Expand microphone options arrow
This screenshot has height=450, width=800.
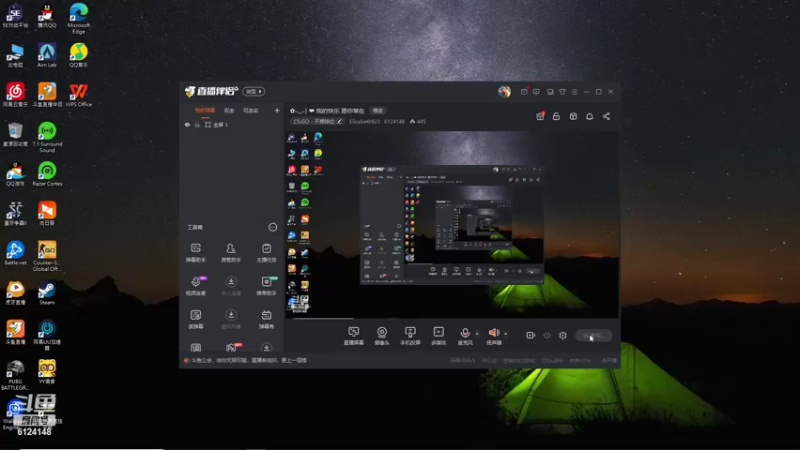pos(477,334)
